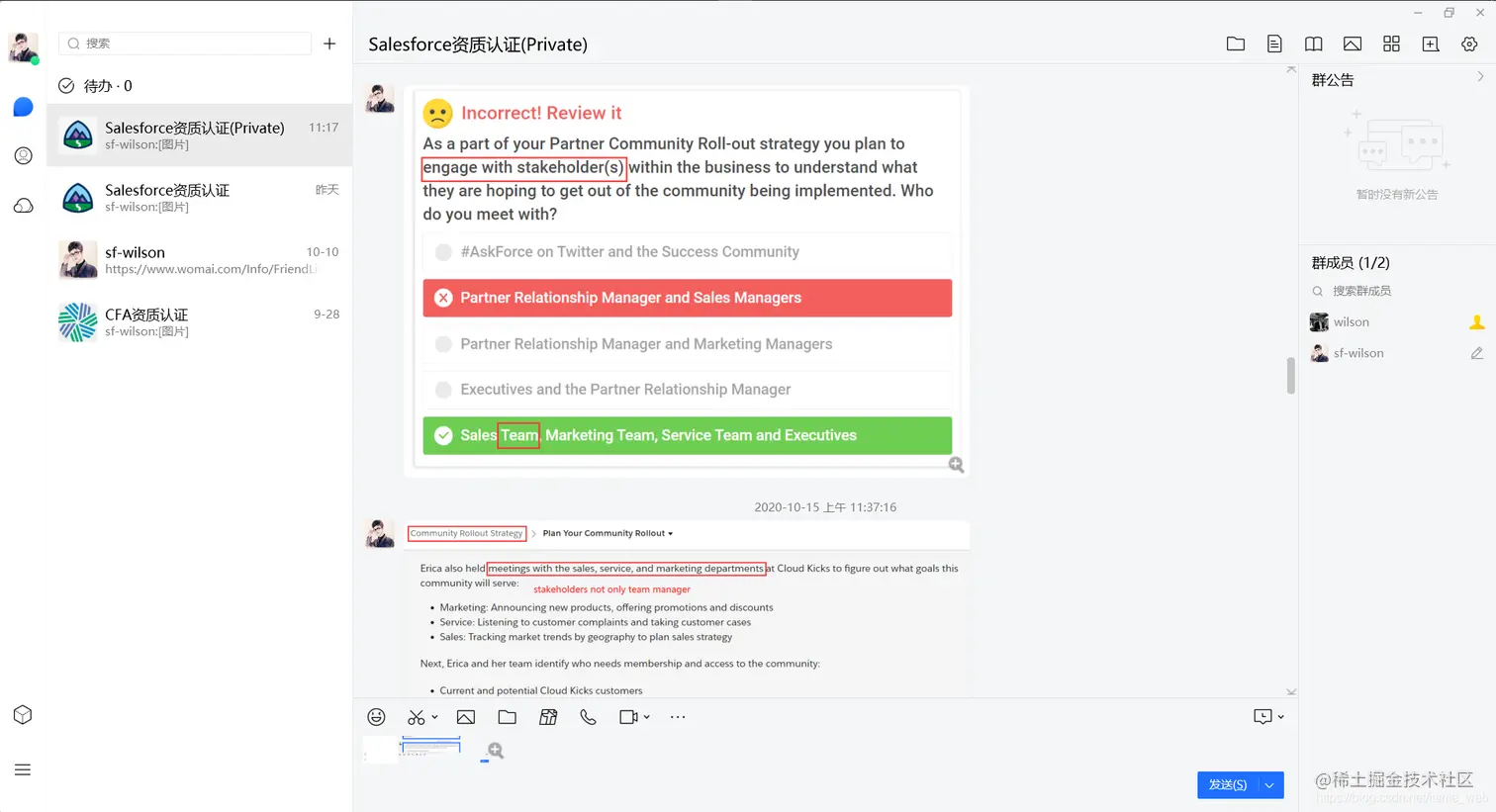Expand the group announcement chevron

(x=1480, y=77)
